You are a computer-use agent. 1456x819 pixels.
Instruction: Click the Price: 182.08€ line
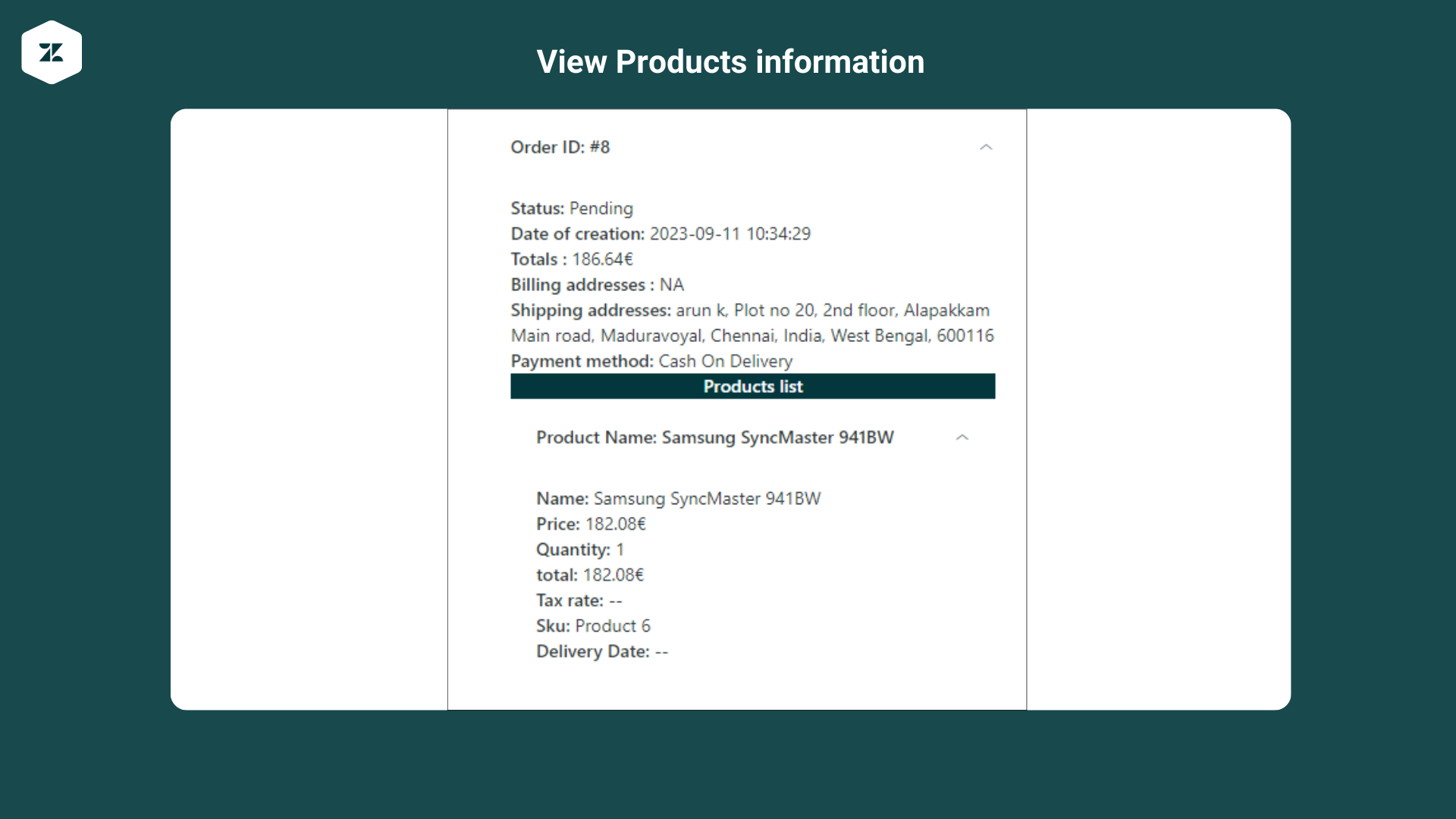point(591,524)
